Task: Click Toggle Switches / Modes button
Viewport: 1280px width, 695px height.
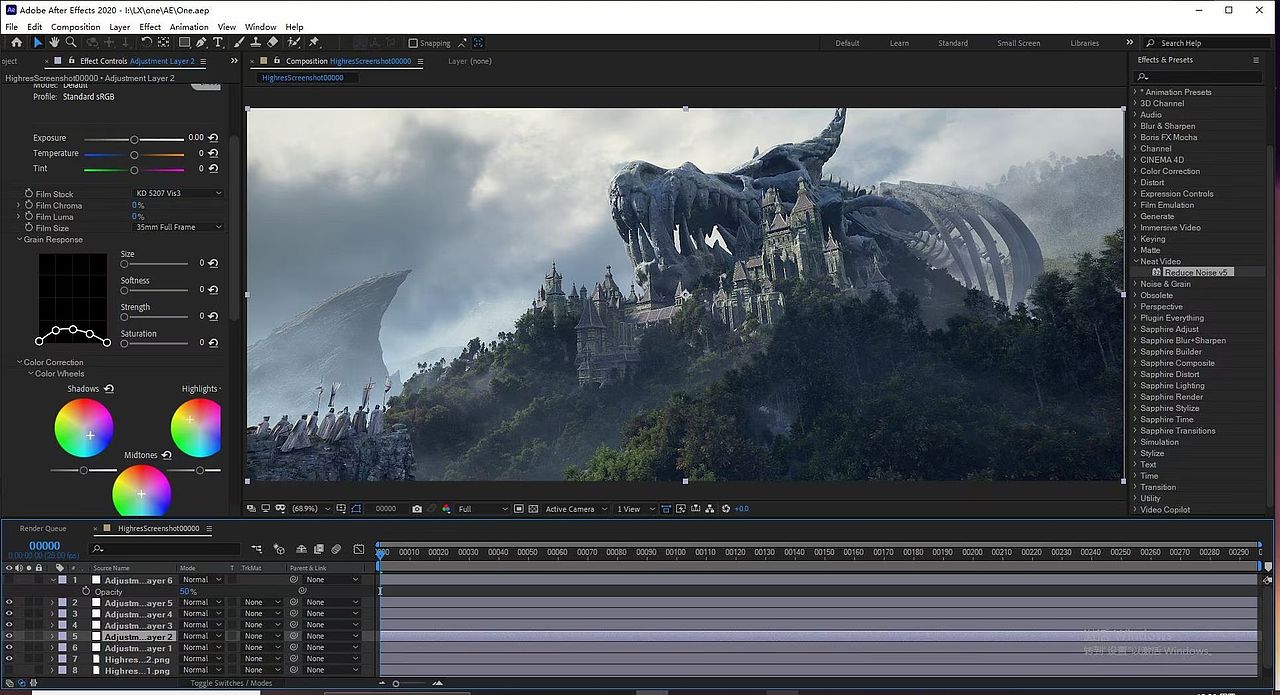Action: pos(231,683)
